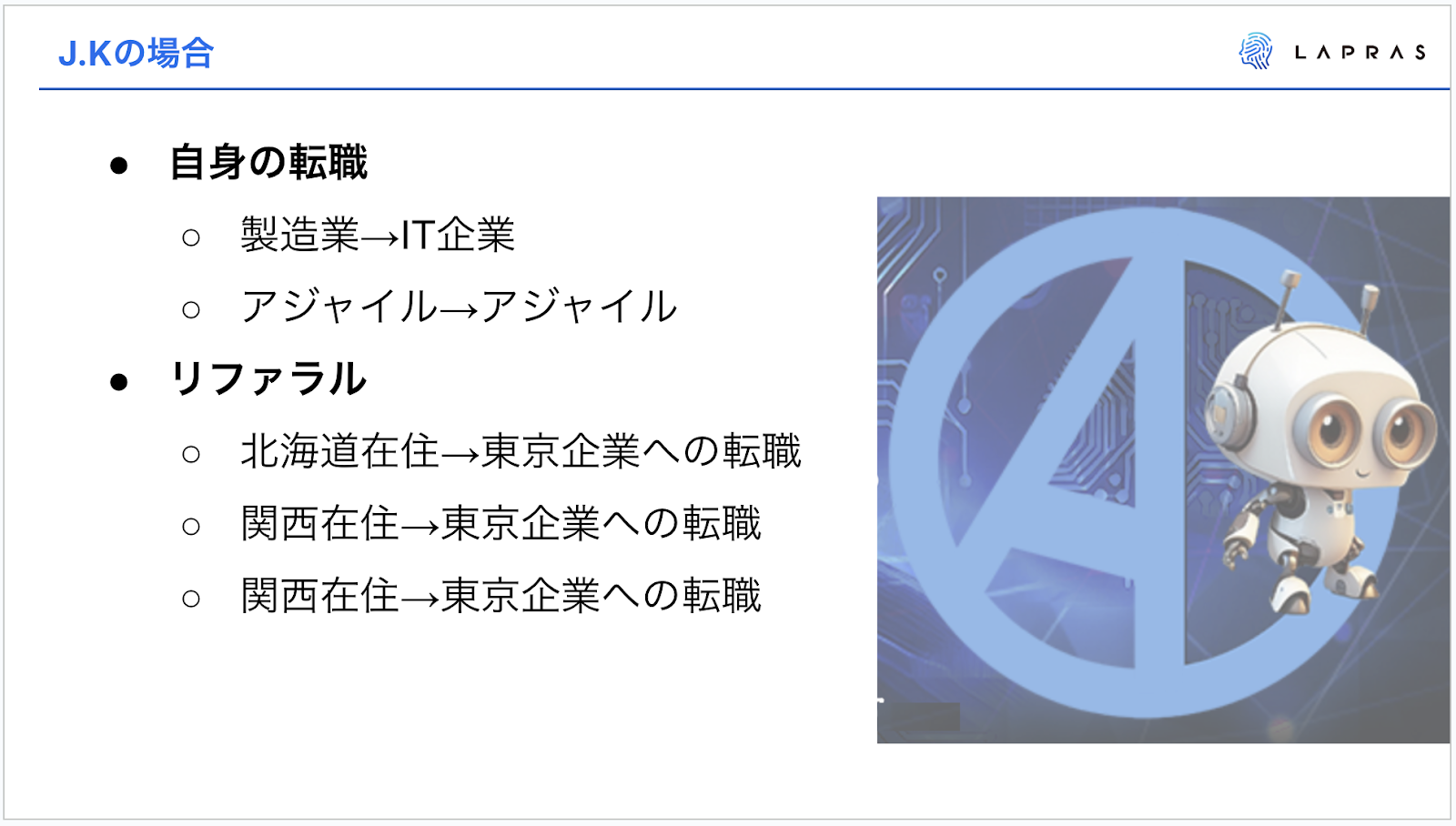Select the heading リファラル

pos(268,378)
